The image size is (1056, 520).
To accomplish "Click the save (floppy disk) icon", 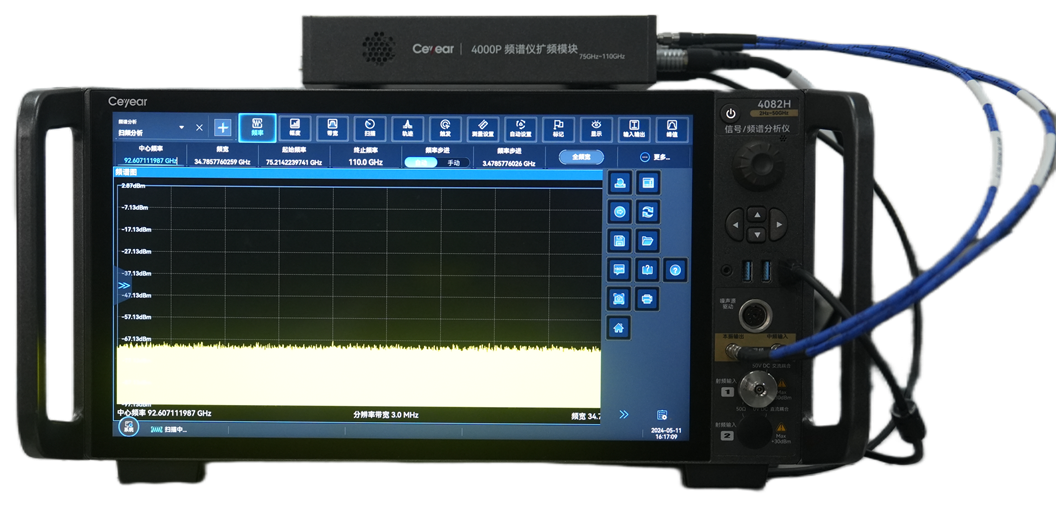I will point(619,241).
